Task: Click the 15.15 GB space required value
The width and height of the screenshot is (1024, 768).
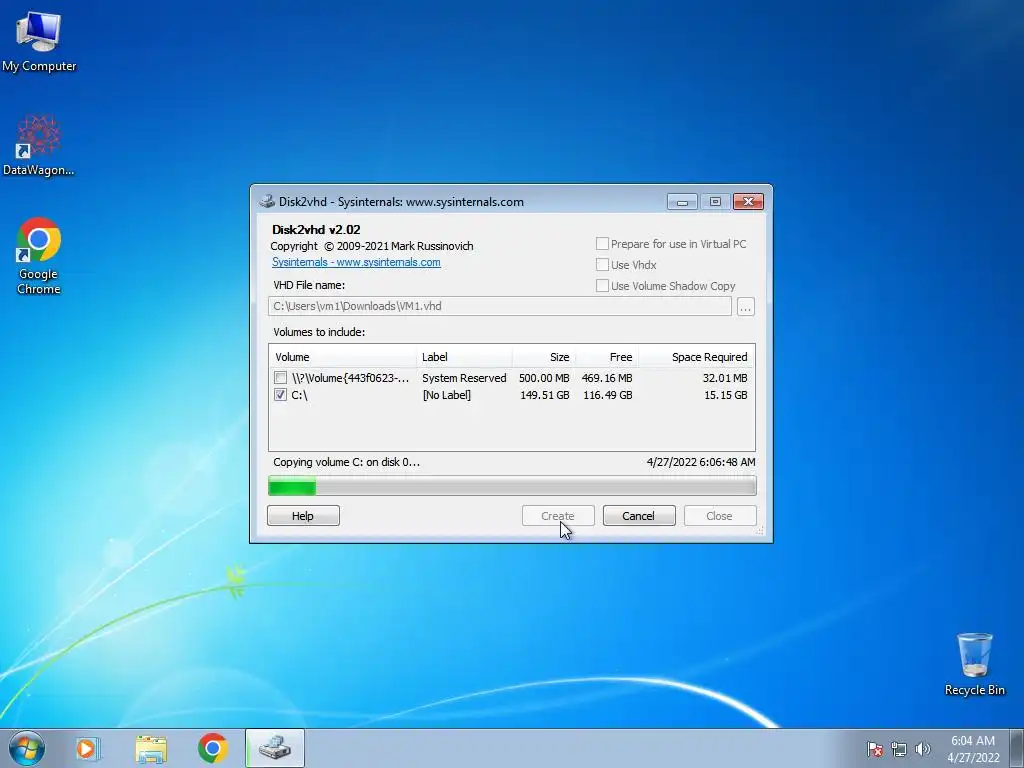Action: click(x=726, y=395)
